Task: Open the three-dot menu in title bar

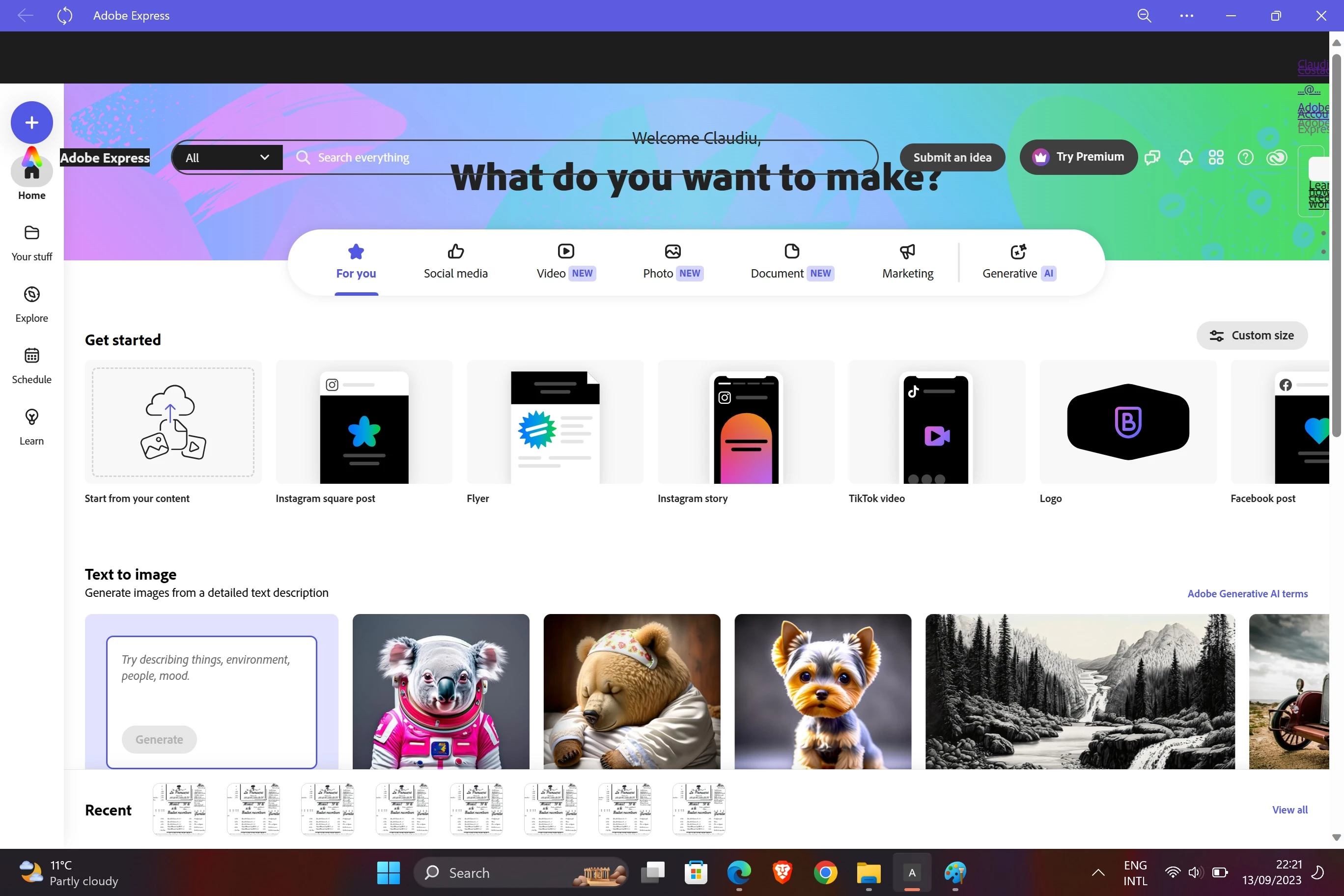Action: tap(1186, 15)
